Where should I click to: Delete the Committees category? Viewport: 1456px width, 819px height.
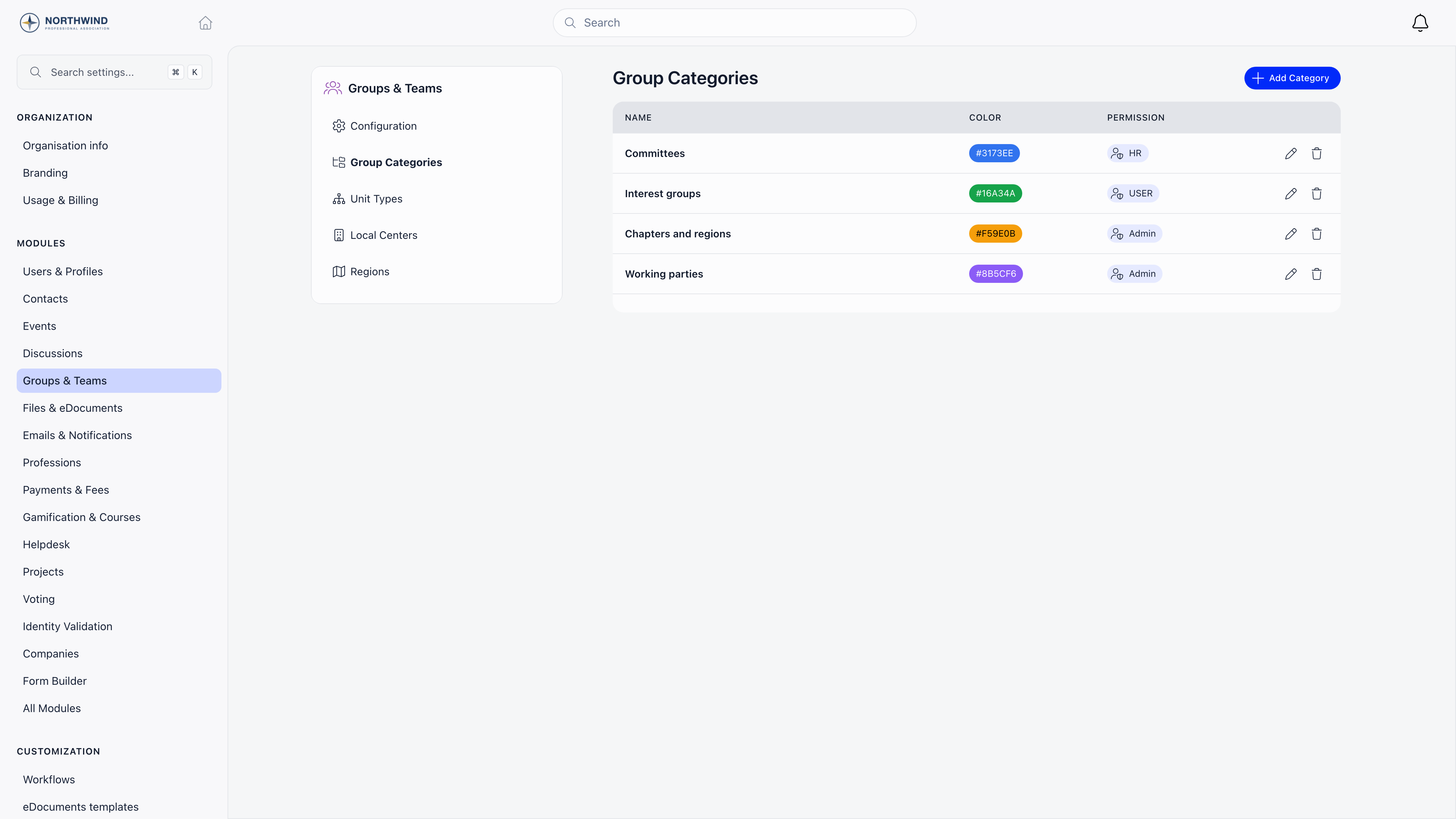pyautogui.click(x=1316, y=153)
